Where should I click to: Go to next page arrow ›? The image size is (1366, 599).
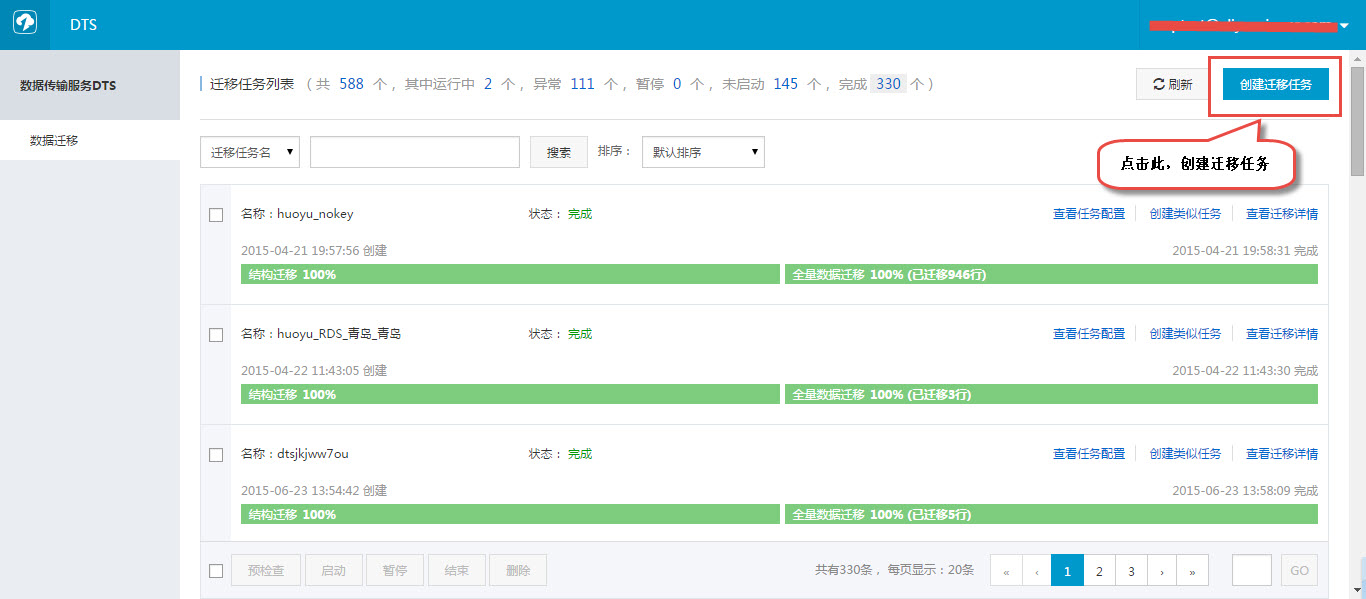pos(1161,571)
